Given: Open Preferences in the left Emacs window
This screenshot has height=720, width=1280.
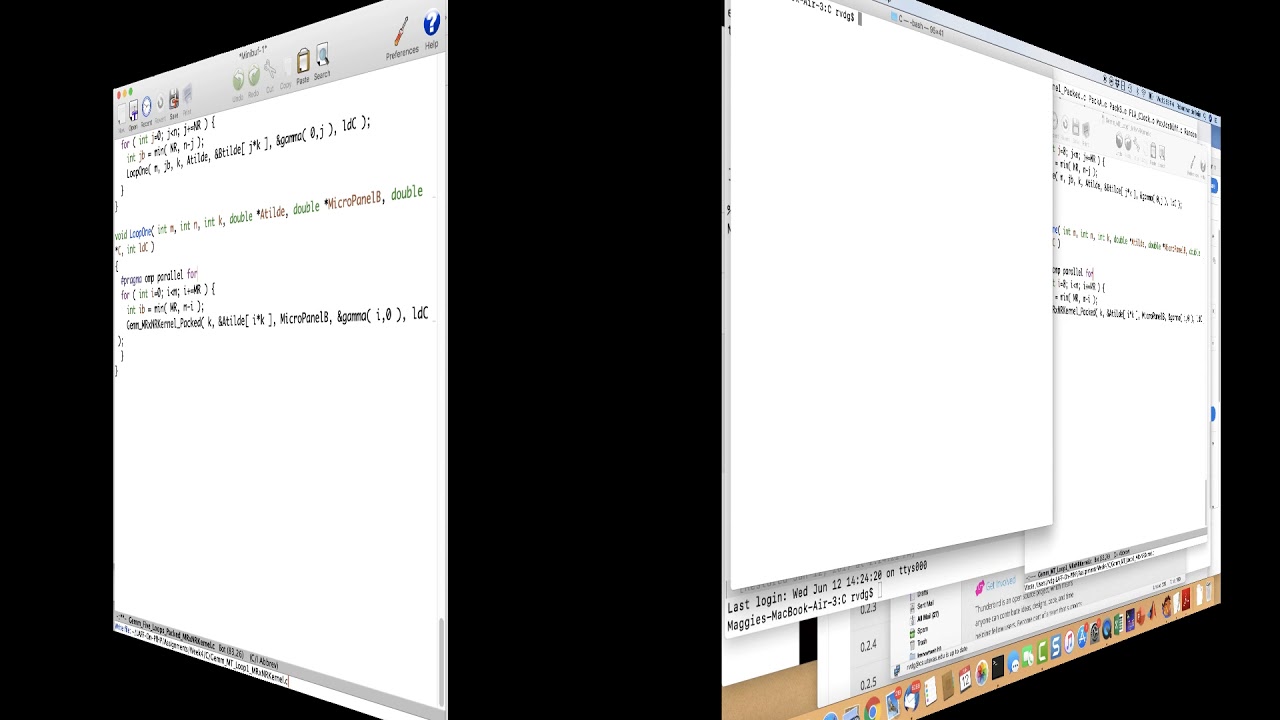Looking at the screenshot, I should (x=402, y=37).
